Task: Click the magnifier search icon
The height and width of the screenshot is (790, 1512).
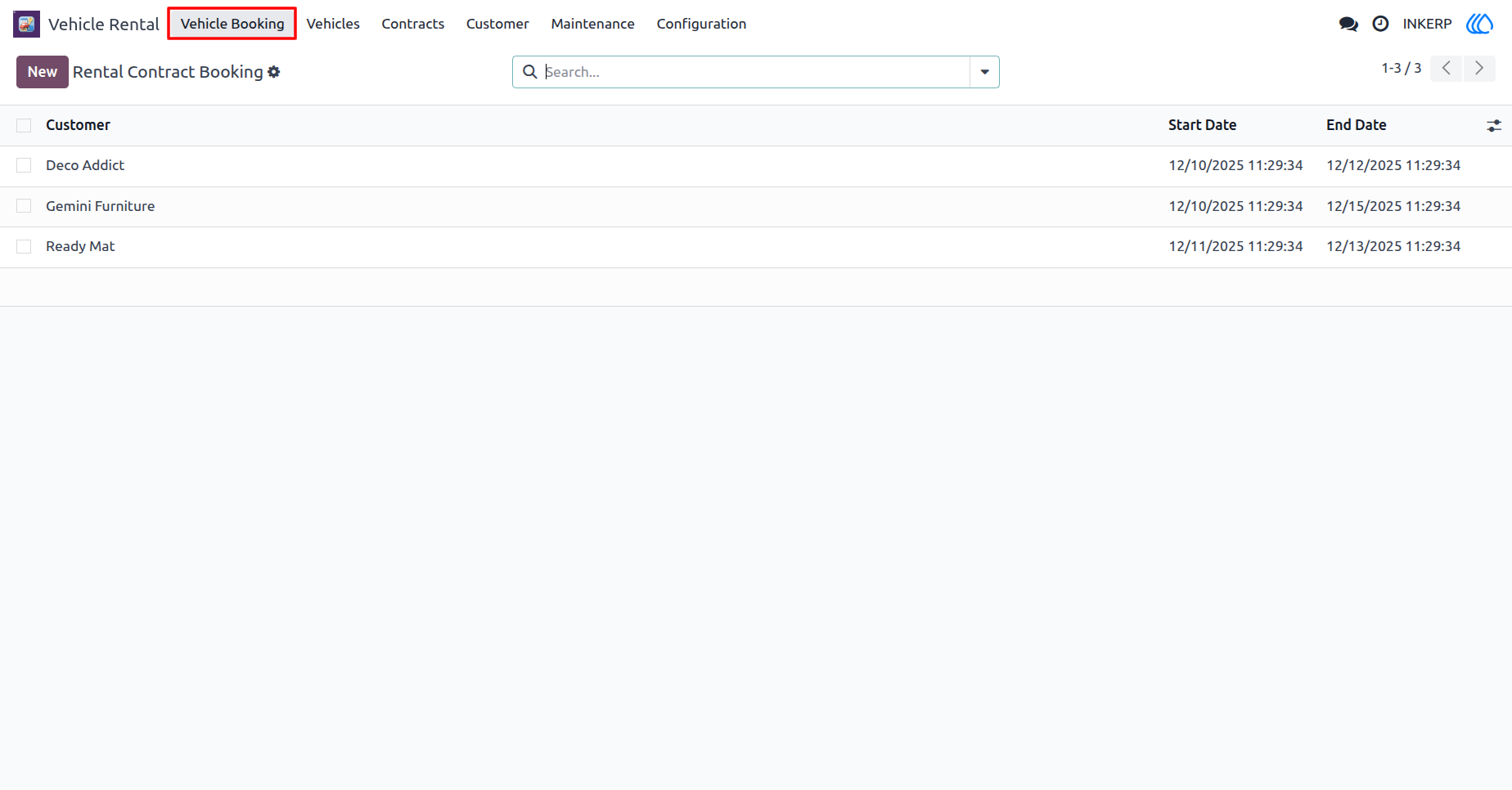Action: tap(530, 72)
